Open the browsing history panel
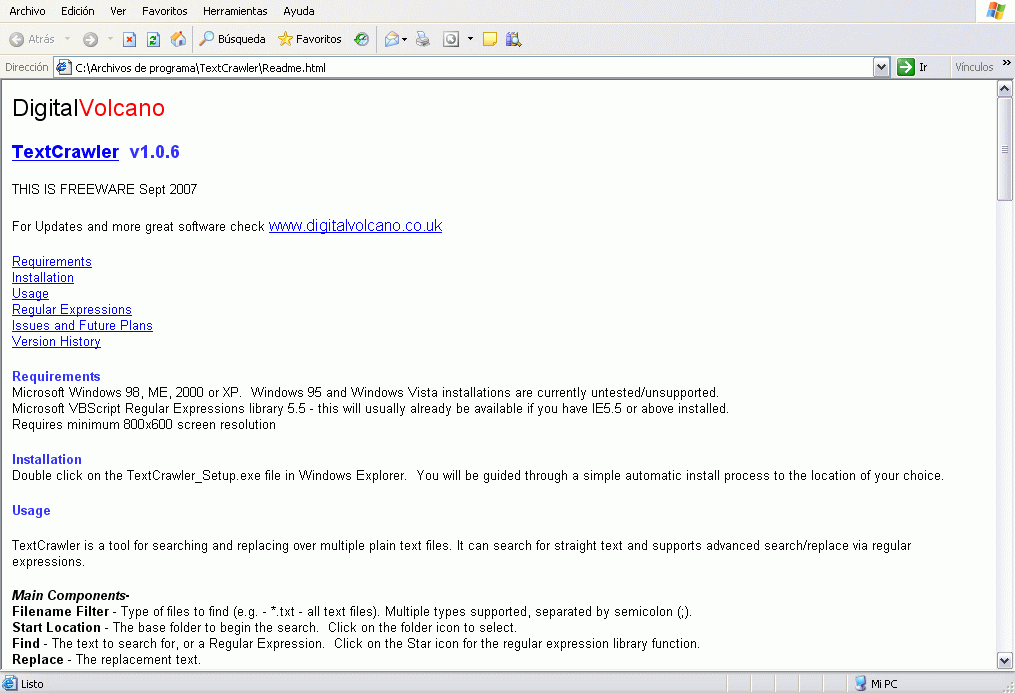 pyautogui.click(x=361, y=39)
